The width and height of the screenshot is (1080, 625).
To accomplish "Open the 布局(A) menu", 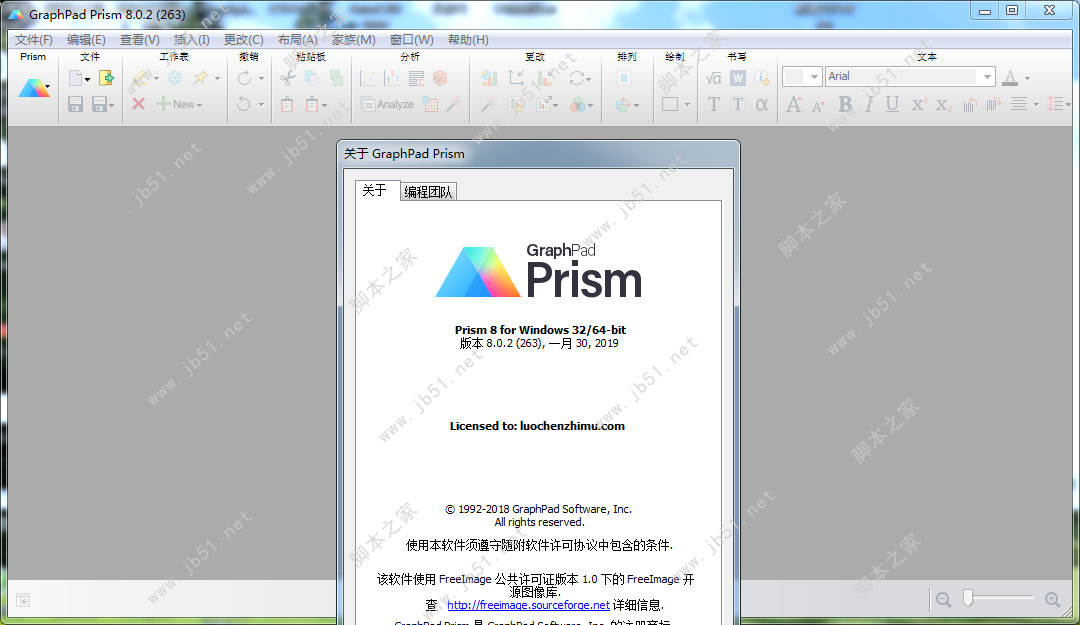I will coord(298,39).
